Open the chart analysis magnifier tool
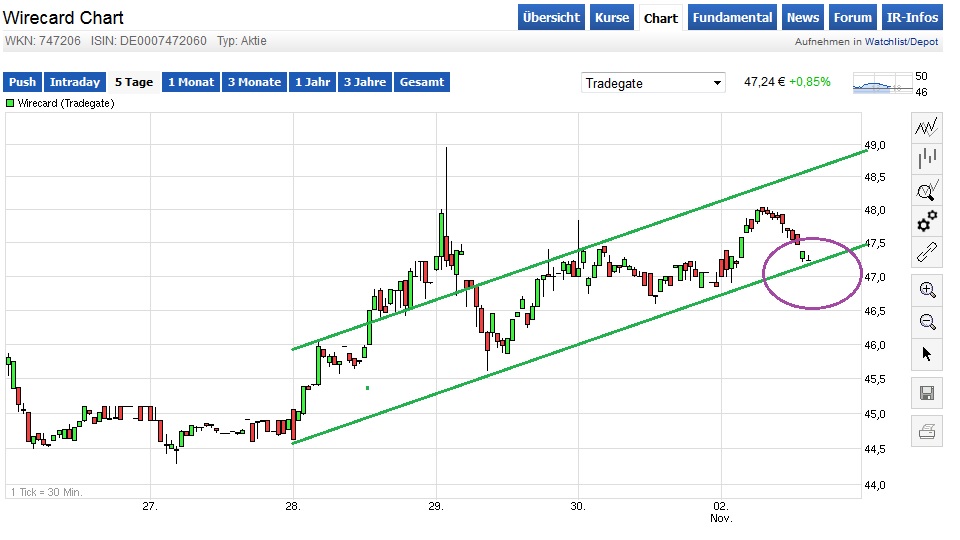Viewport: 960px width, 540px height. coord(926,190)
